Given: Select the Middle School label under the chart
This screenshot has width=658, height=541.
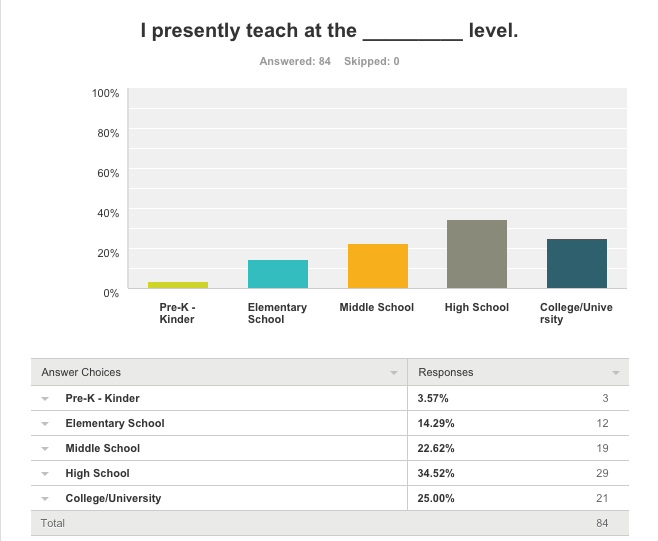Looking at the screenshot, I should click(377, 307).
